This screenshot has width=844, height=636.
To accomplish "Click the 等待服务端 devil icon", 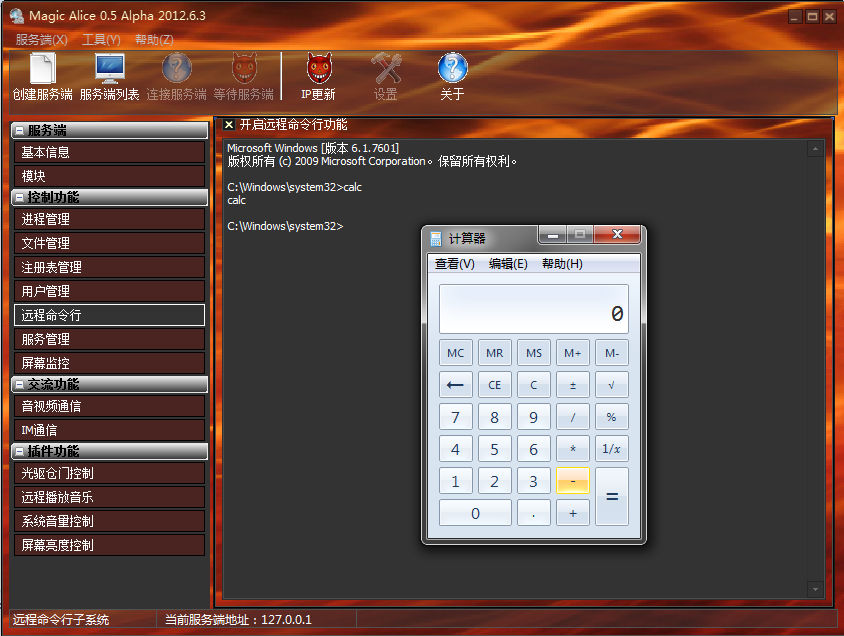I will (x=244, y=68).
